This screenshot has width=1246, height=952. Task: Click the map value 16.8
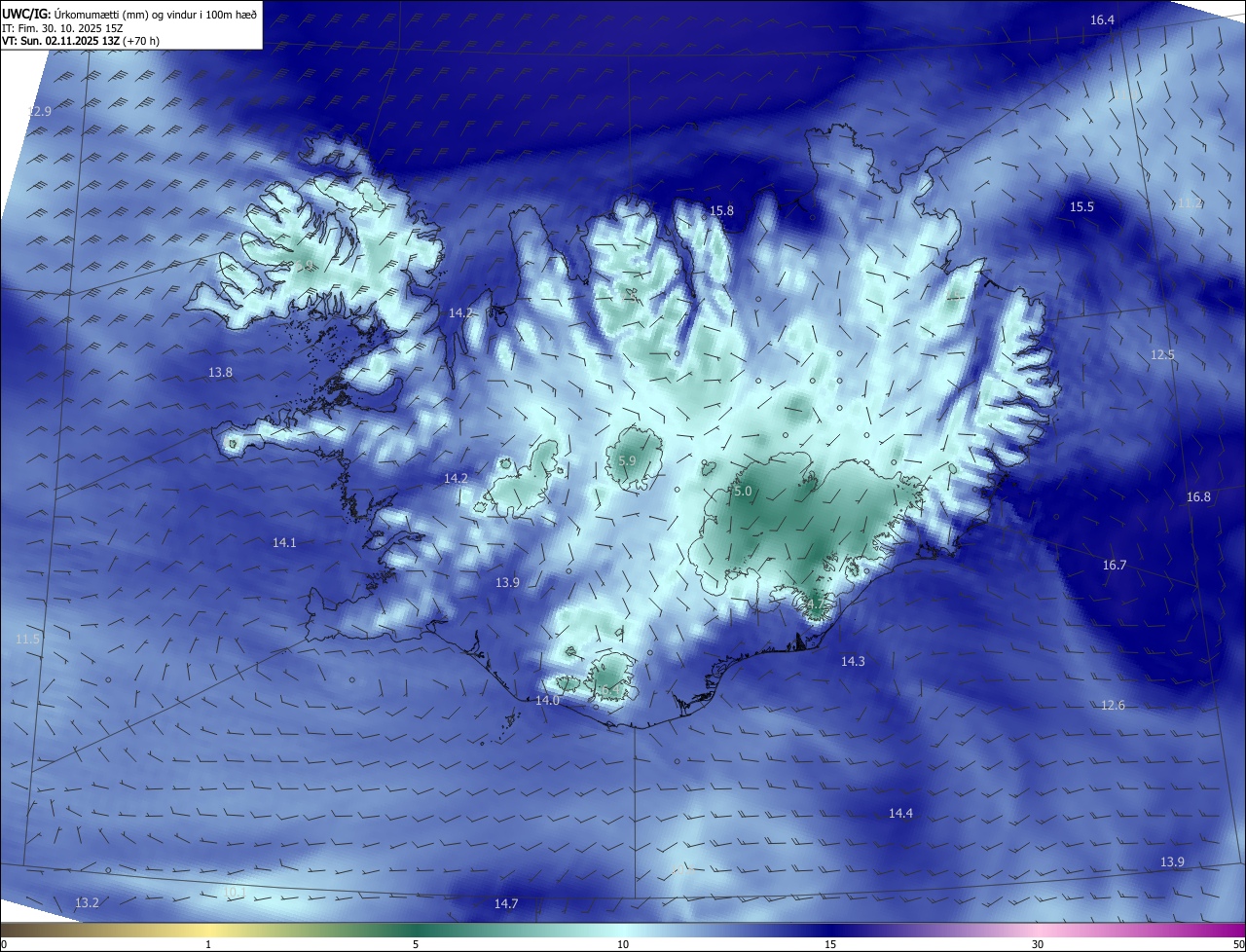(x=1198, y=497)
